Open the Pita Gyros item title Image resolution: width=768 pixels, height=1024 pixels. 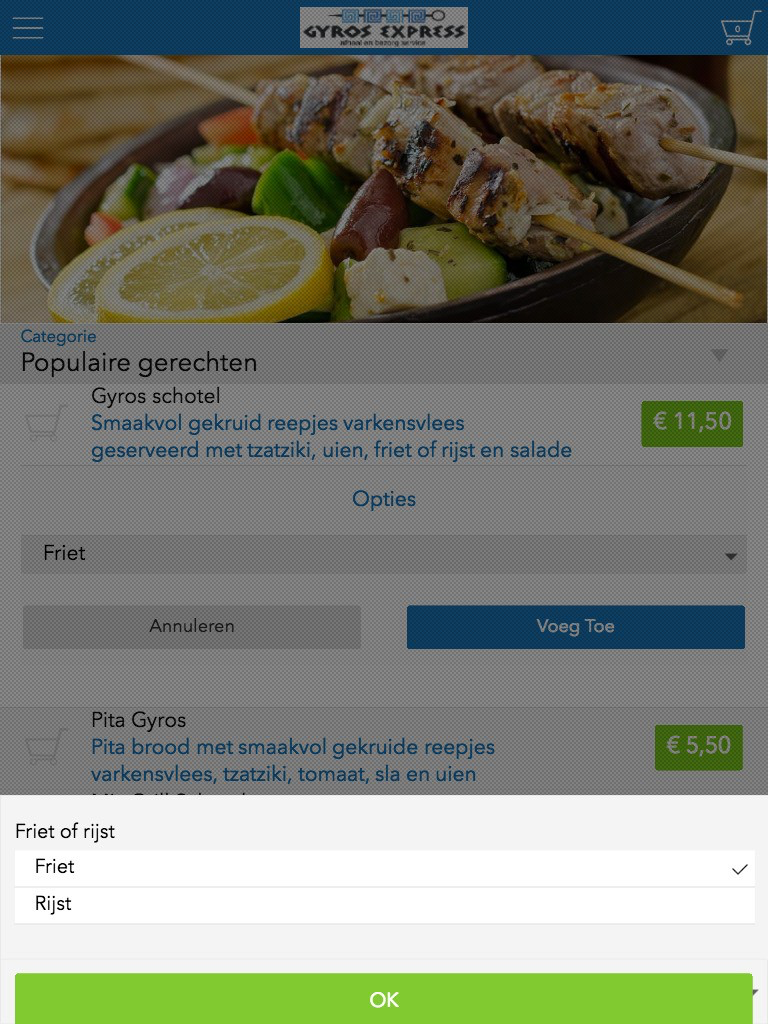pos(139,720)
